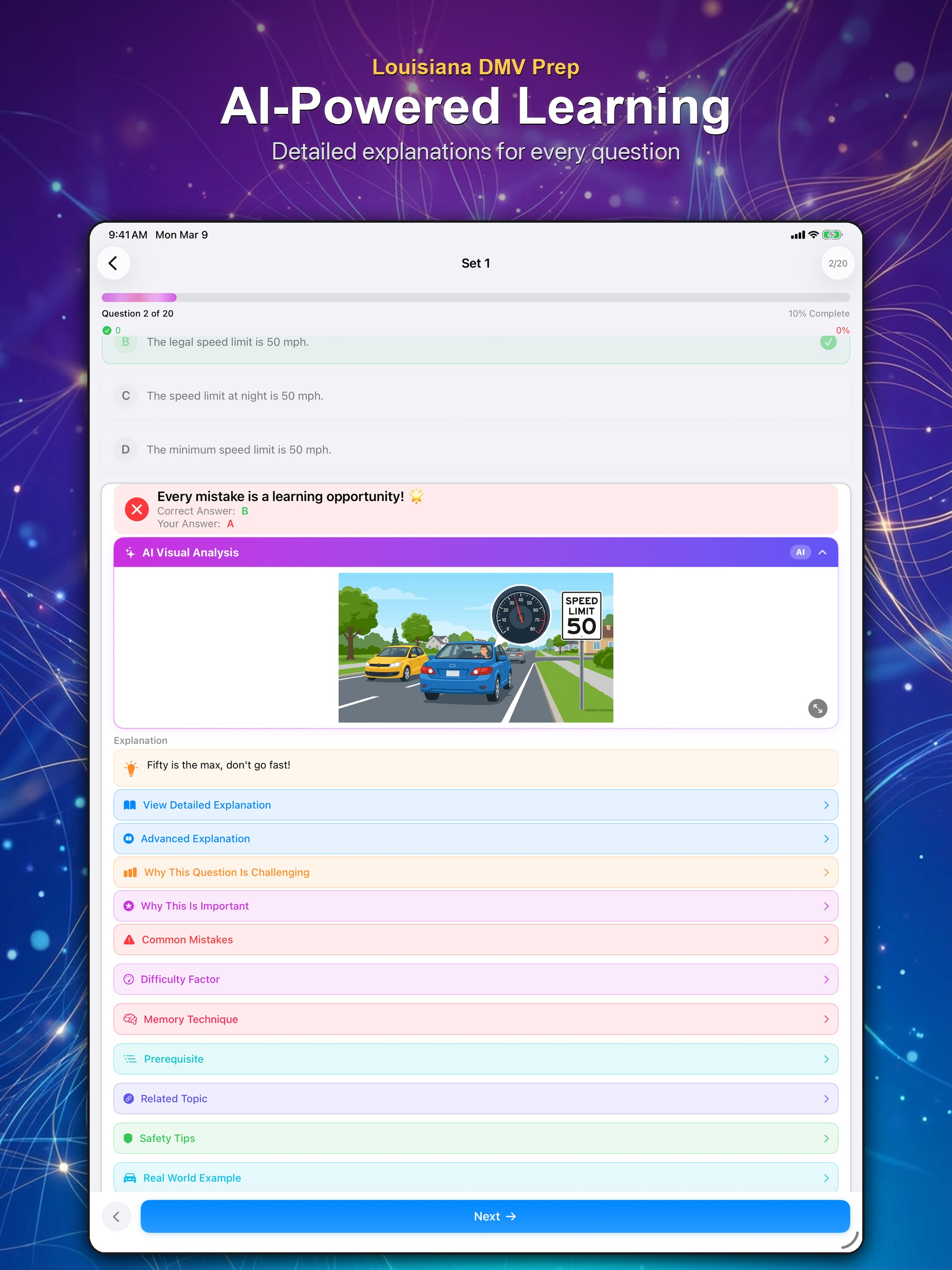Click the brain icon on Memory Technique
This screenshot has width=952, height=1270.
130,1019
